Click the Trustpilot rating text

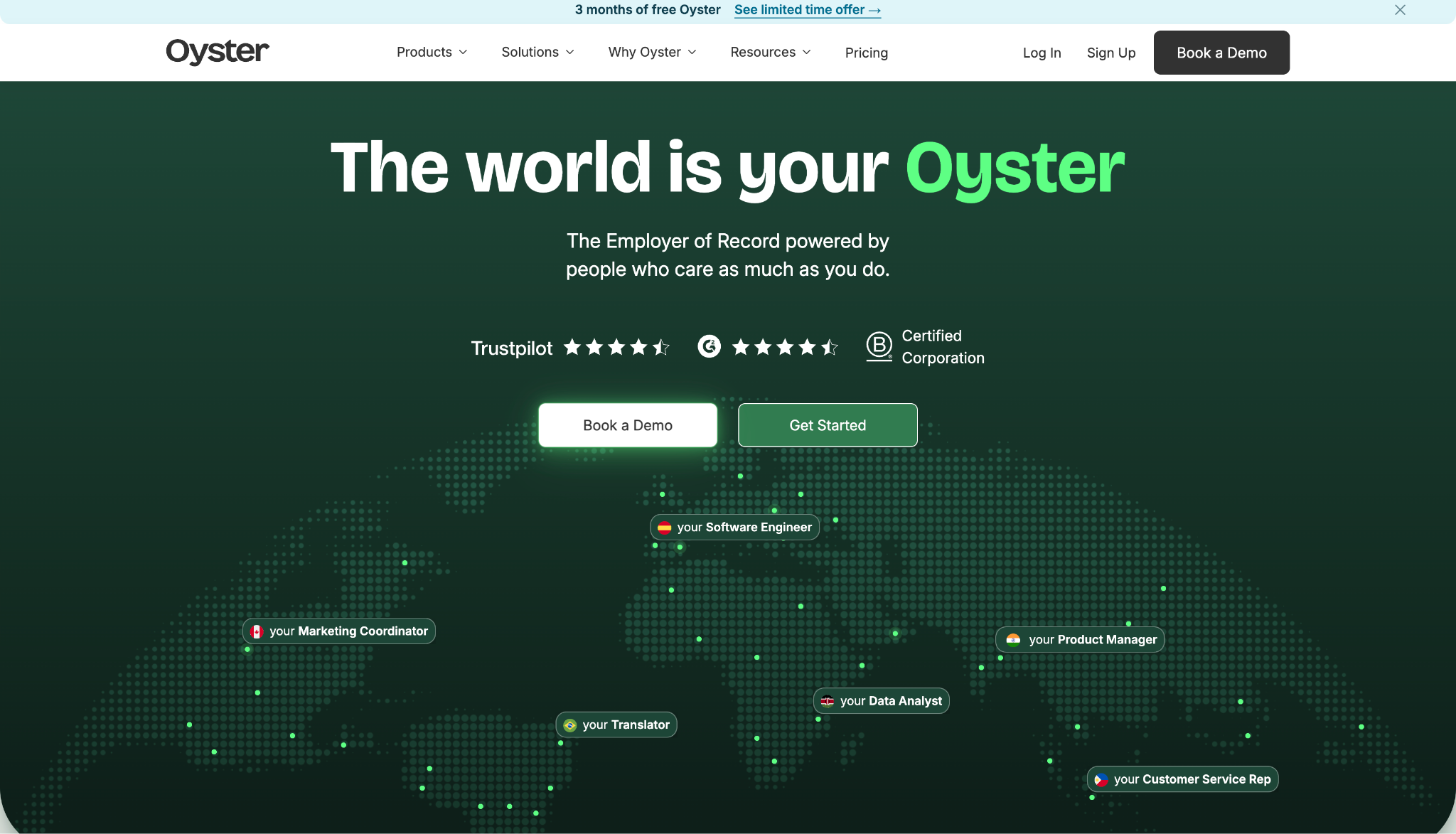click(x=512, y=348)
